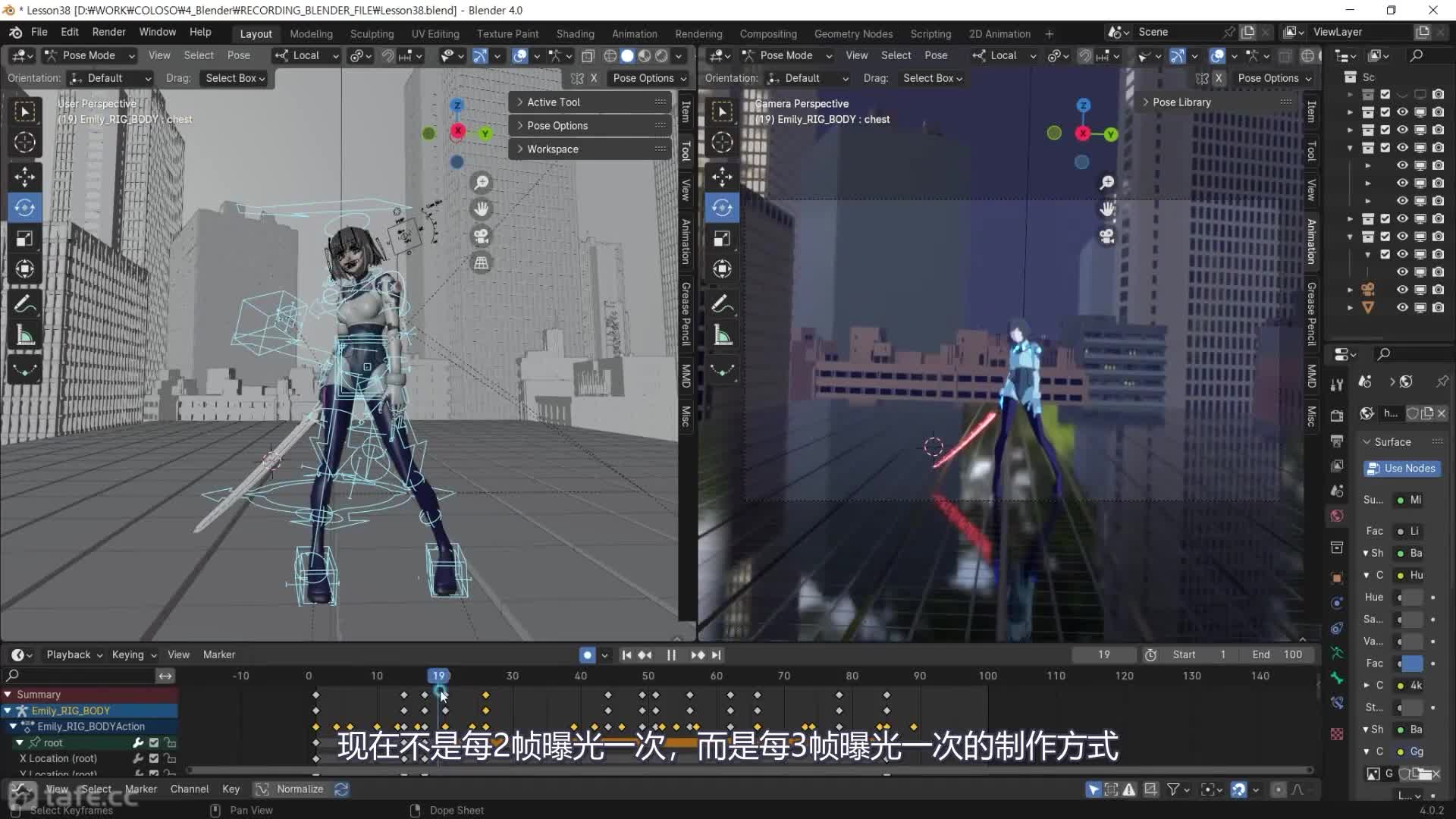Toggle camera view icon in left viewport
1456x819 pixels.
pyautogui.click(x=481, y=236)
